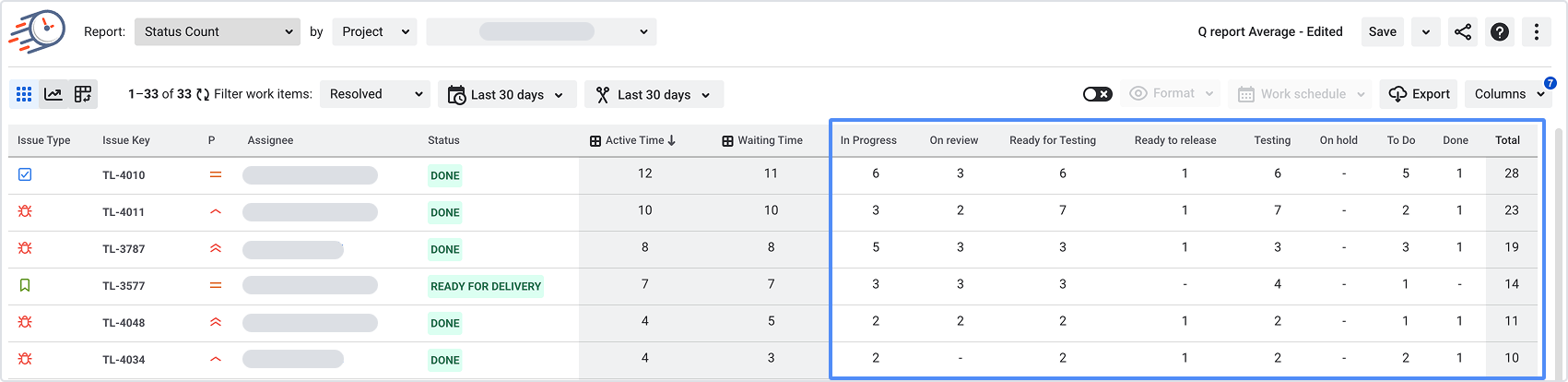Screen dimensions: 1568x382
Task: Sort by Waiting Time column header
Action: [x=762, y=140]
